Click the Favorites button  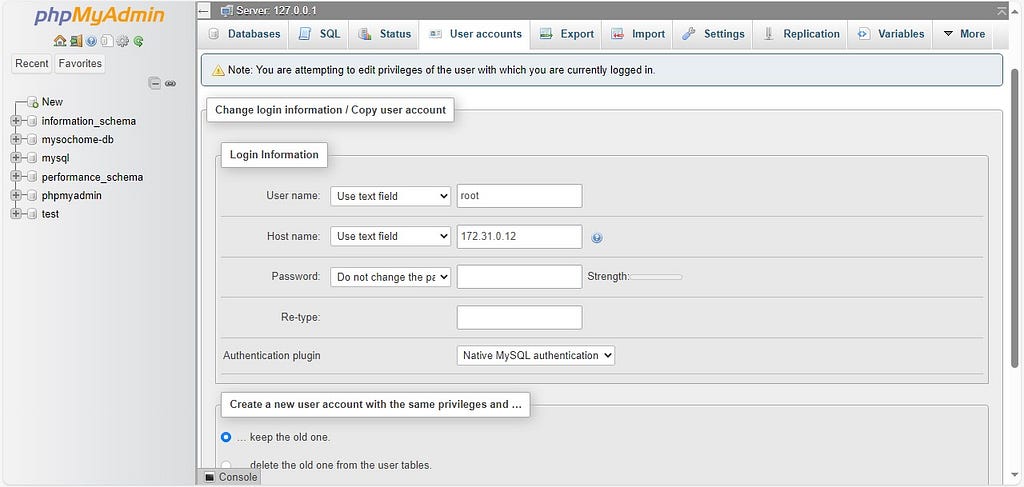(80, 63)
